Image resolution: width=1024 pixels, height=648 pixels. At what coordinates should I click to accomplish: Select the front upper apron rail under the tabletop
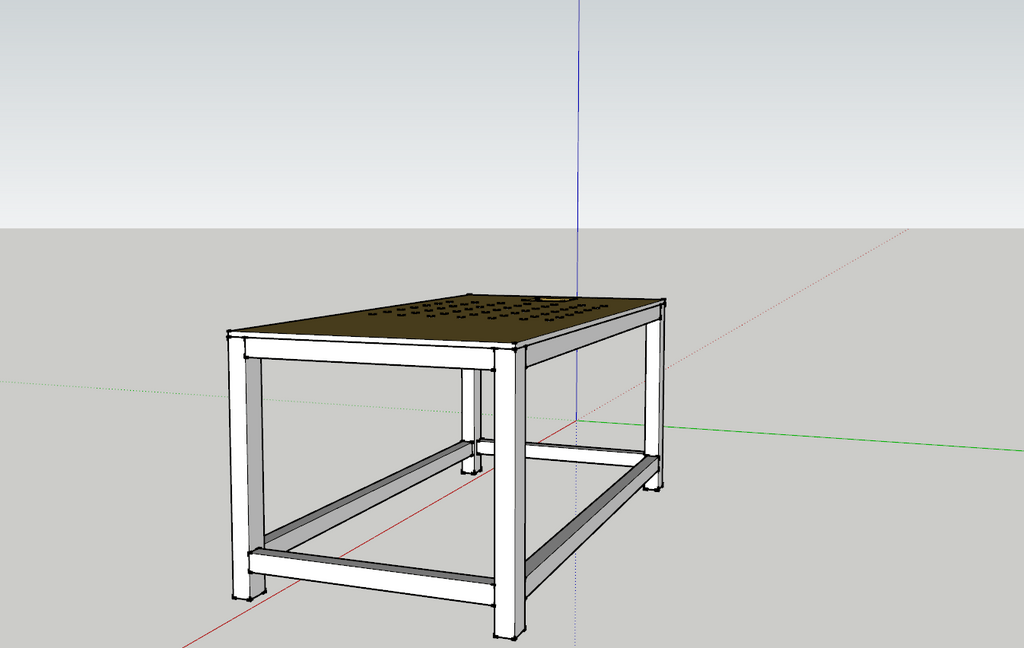coord(369,353)
